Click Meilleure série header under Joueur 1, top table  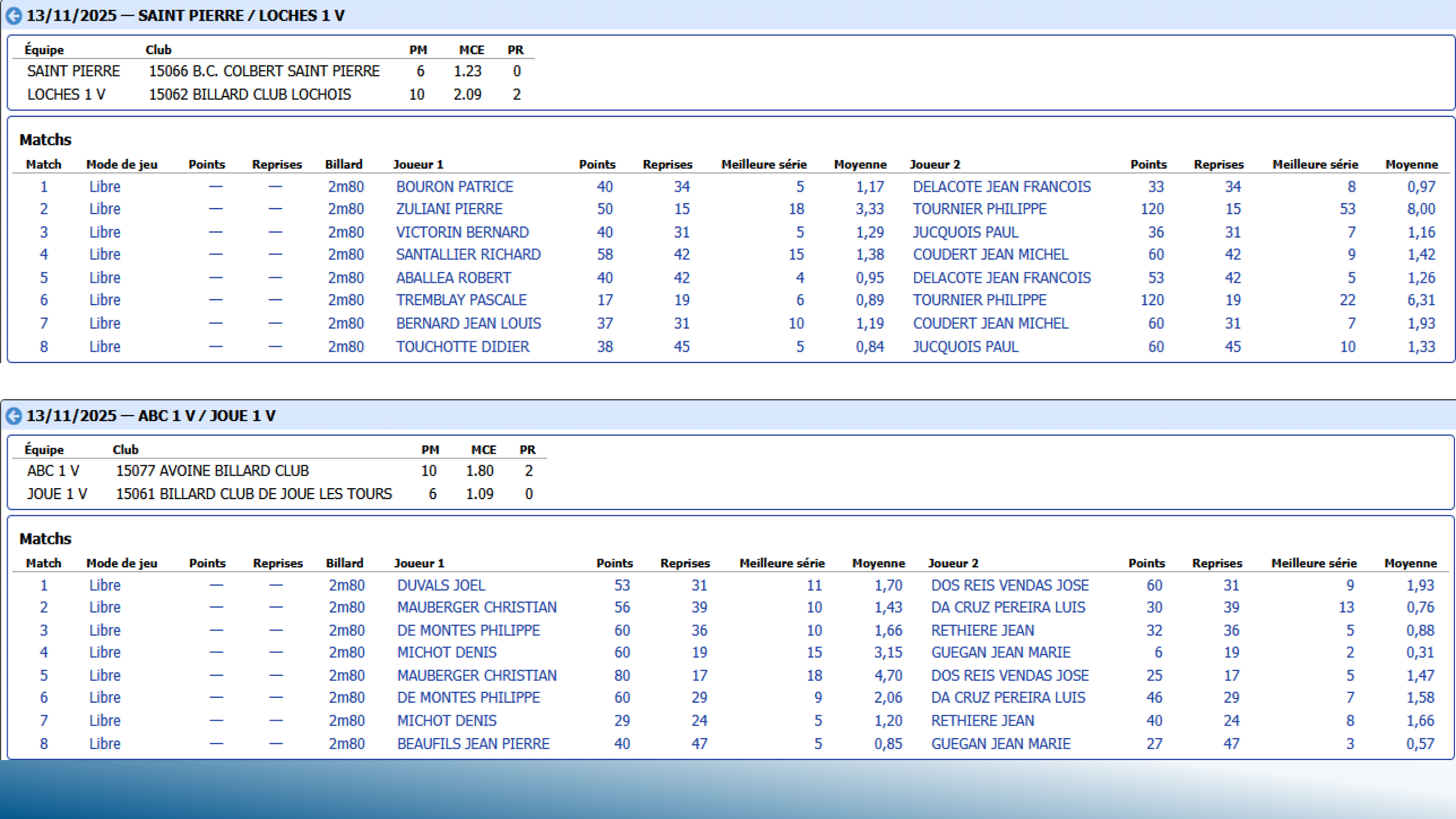[x=764, y=164]
